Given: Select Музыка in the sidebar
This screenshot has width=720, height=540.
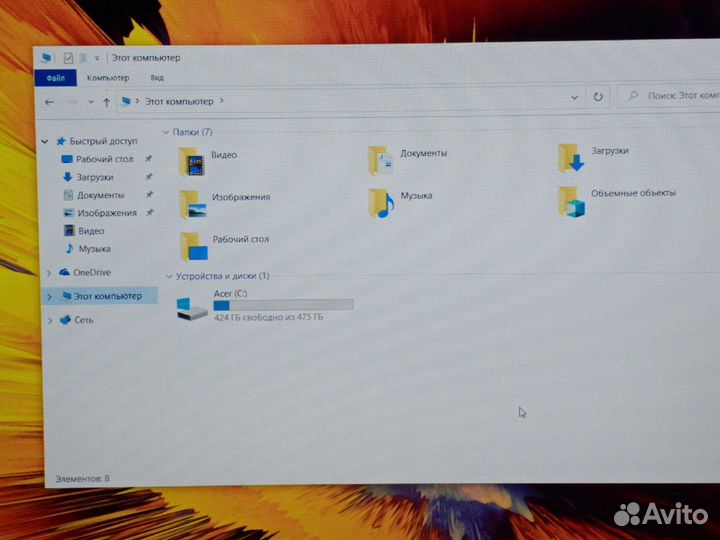Looking at the screenshot, I should (87, 248).
